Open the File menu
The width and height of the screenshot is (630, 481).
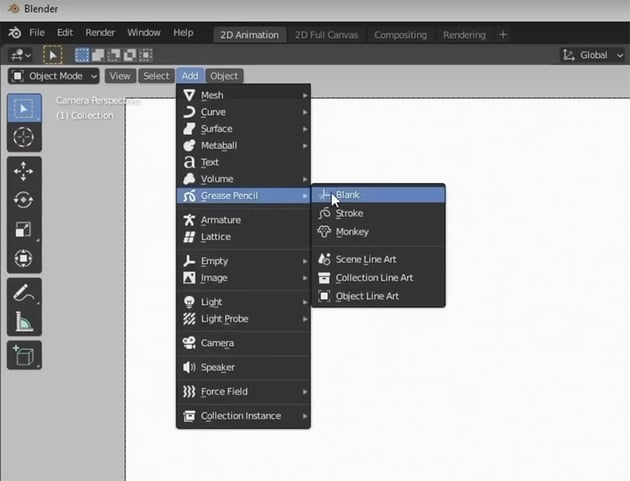[x=37, y=33]
